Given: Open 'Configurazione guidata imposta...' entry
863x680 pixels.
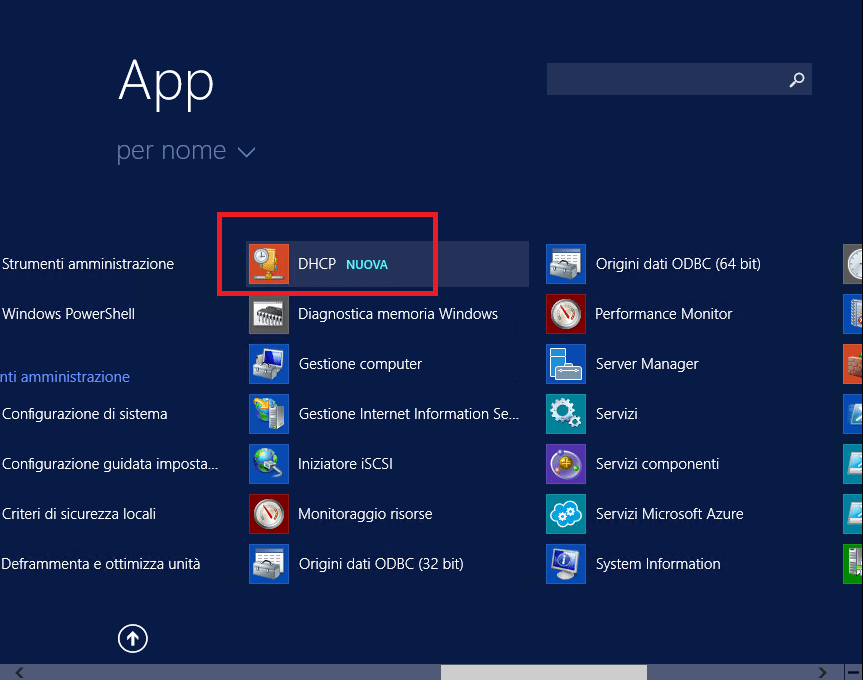Looking at the screenshot, I should pyautogui.click(x=110, y=464).
